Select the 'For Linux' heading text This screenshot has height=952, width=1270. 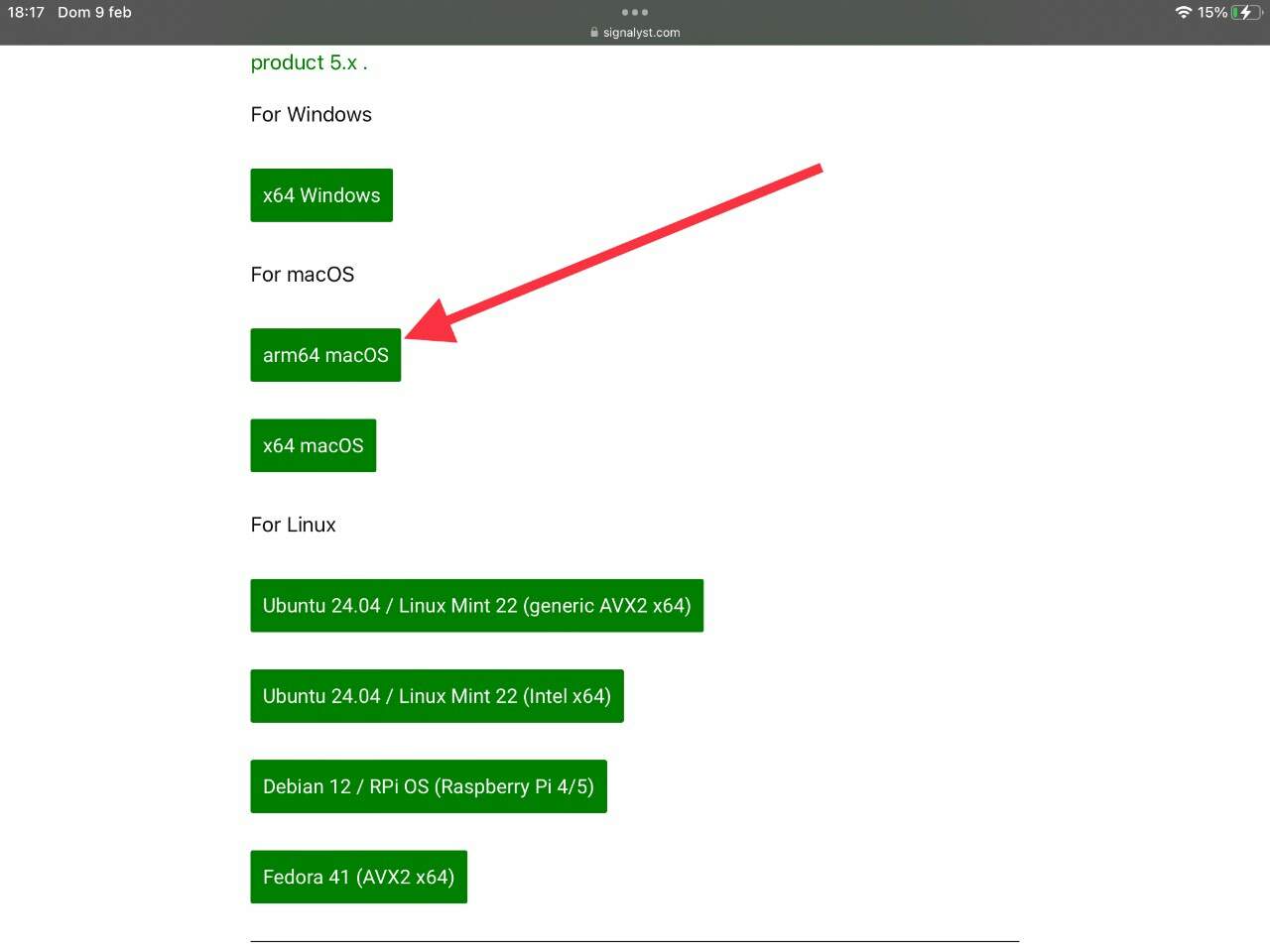(x=293, y=525)
